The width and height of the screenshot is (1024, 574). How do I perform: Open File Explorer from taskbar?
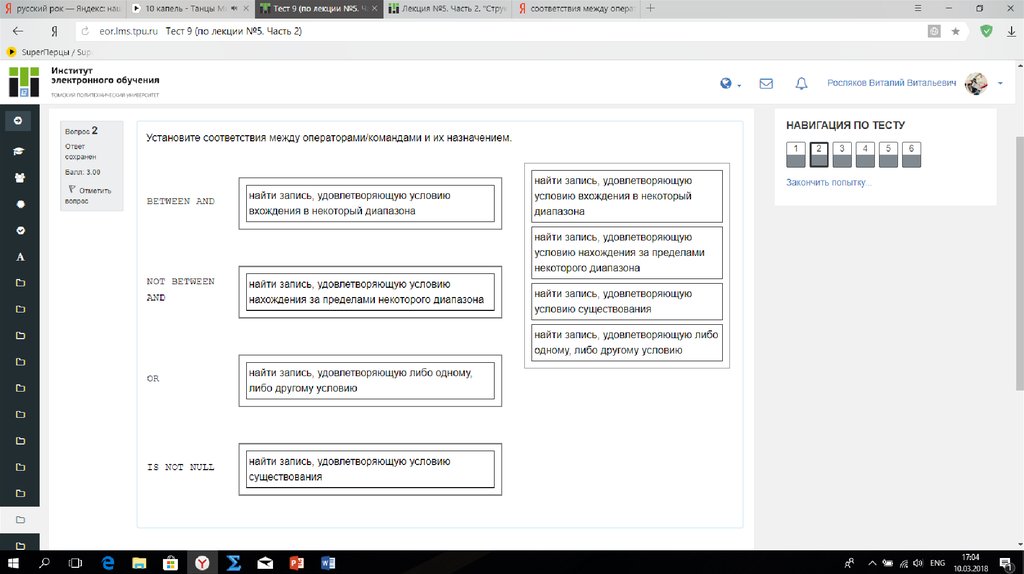[x=139, y=562]
